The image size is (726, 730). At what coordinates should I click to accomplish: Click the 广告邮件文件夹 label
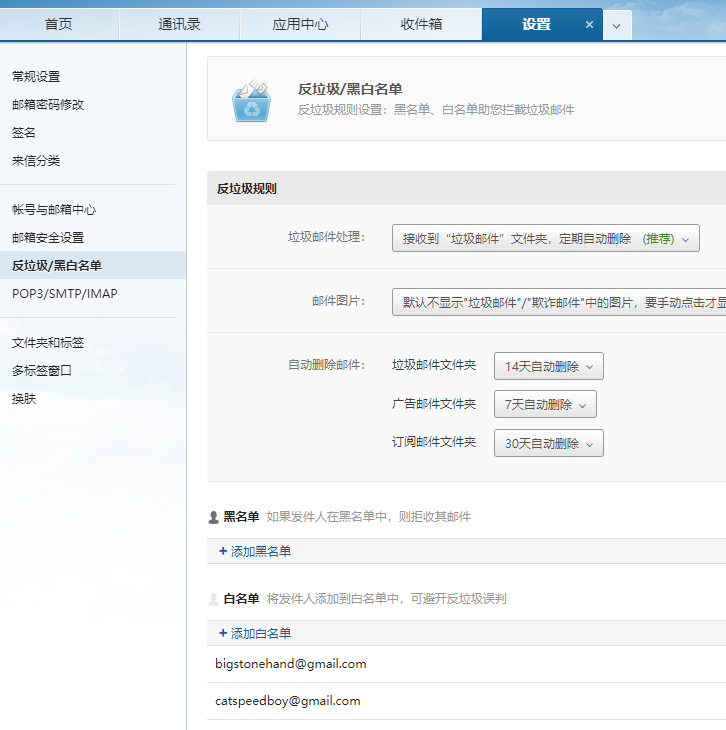tap(434, 404)
